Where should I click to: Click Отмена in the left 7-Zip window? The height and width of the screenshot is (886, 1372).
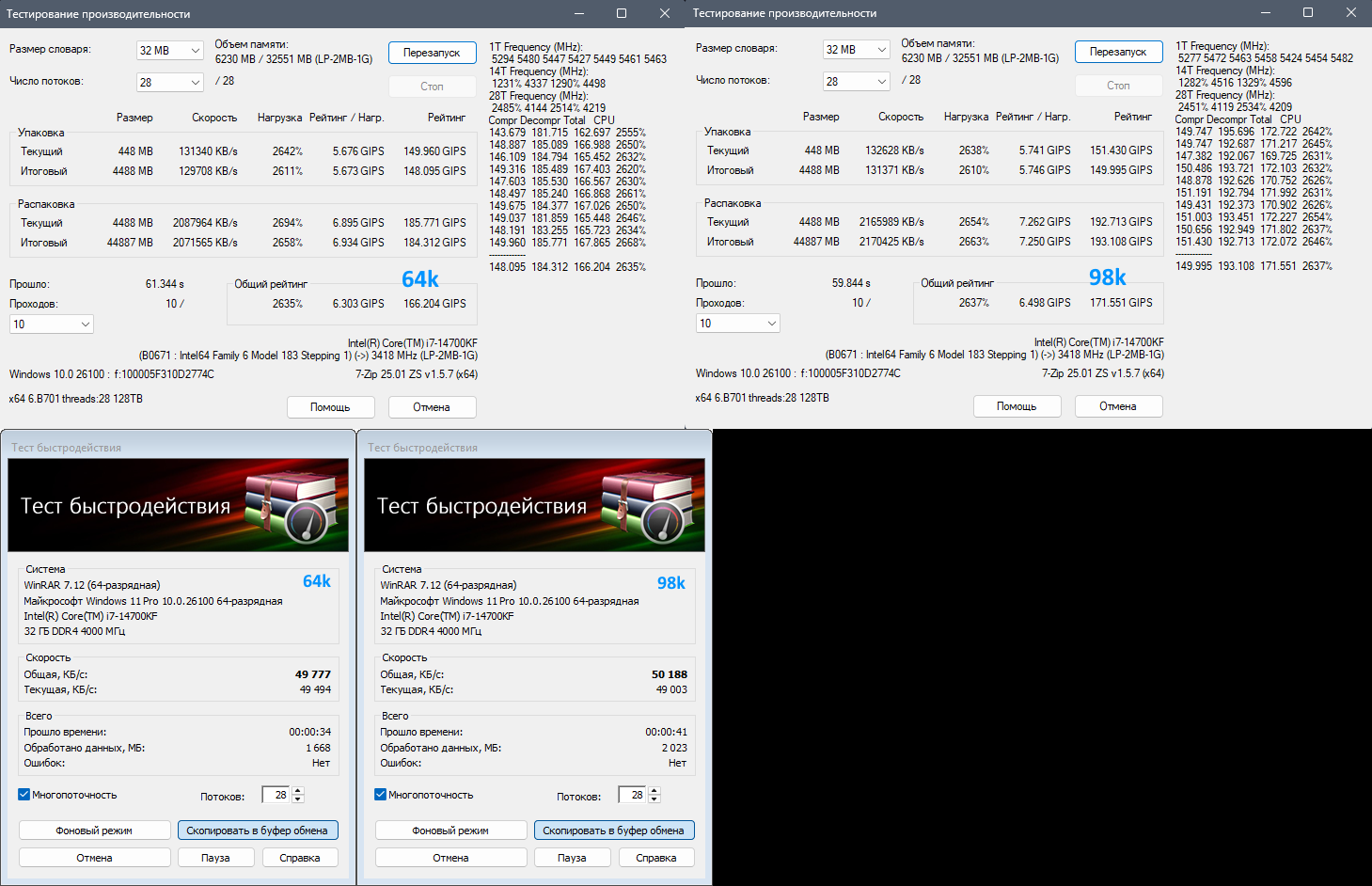432,407
